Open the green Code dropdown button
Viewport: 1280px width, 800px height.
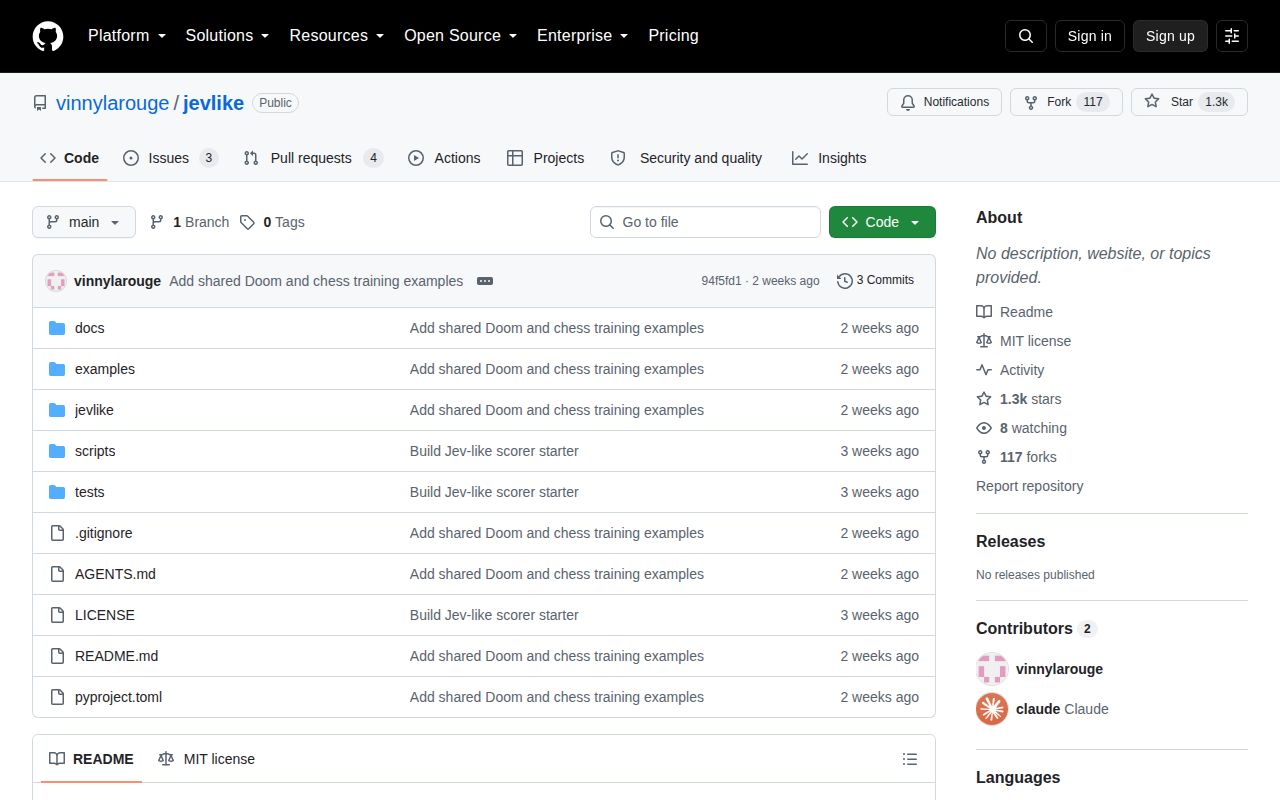[882, 222]
